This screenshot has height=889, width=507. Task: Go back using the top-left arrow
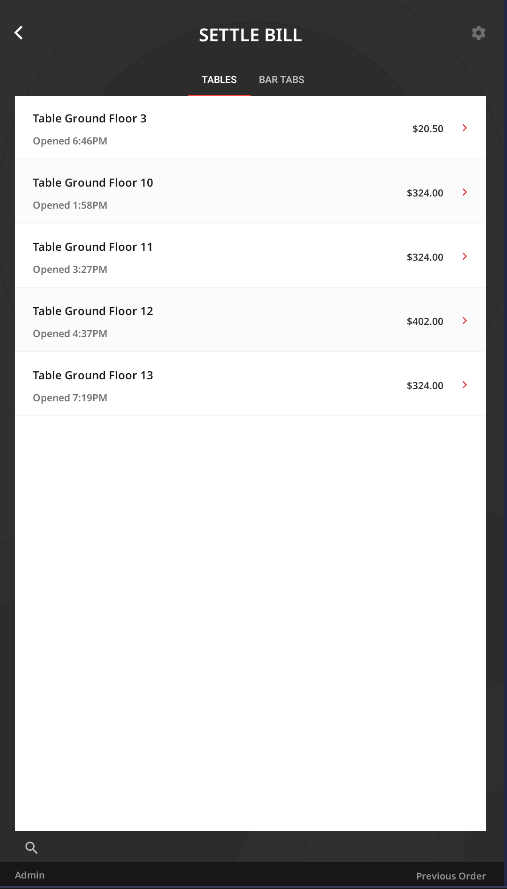(x=19, y=33)
